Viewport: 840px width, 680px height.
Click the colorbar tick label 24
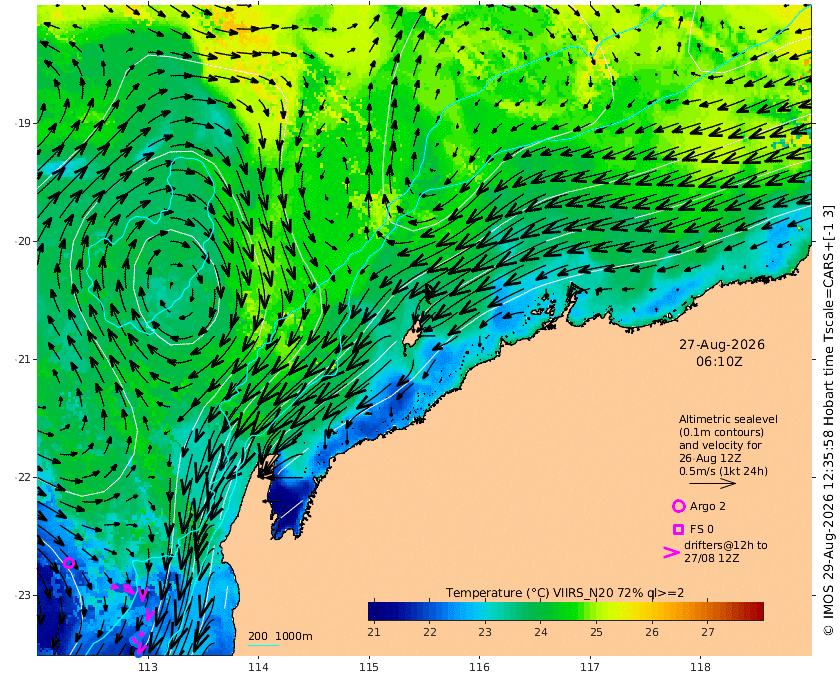point(541,632)
